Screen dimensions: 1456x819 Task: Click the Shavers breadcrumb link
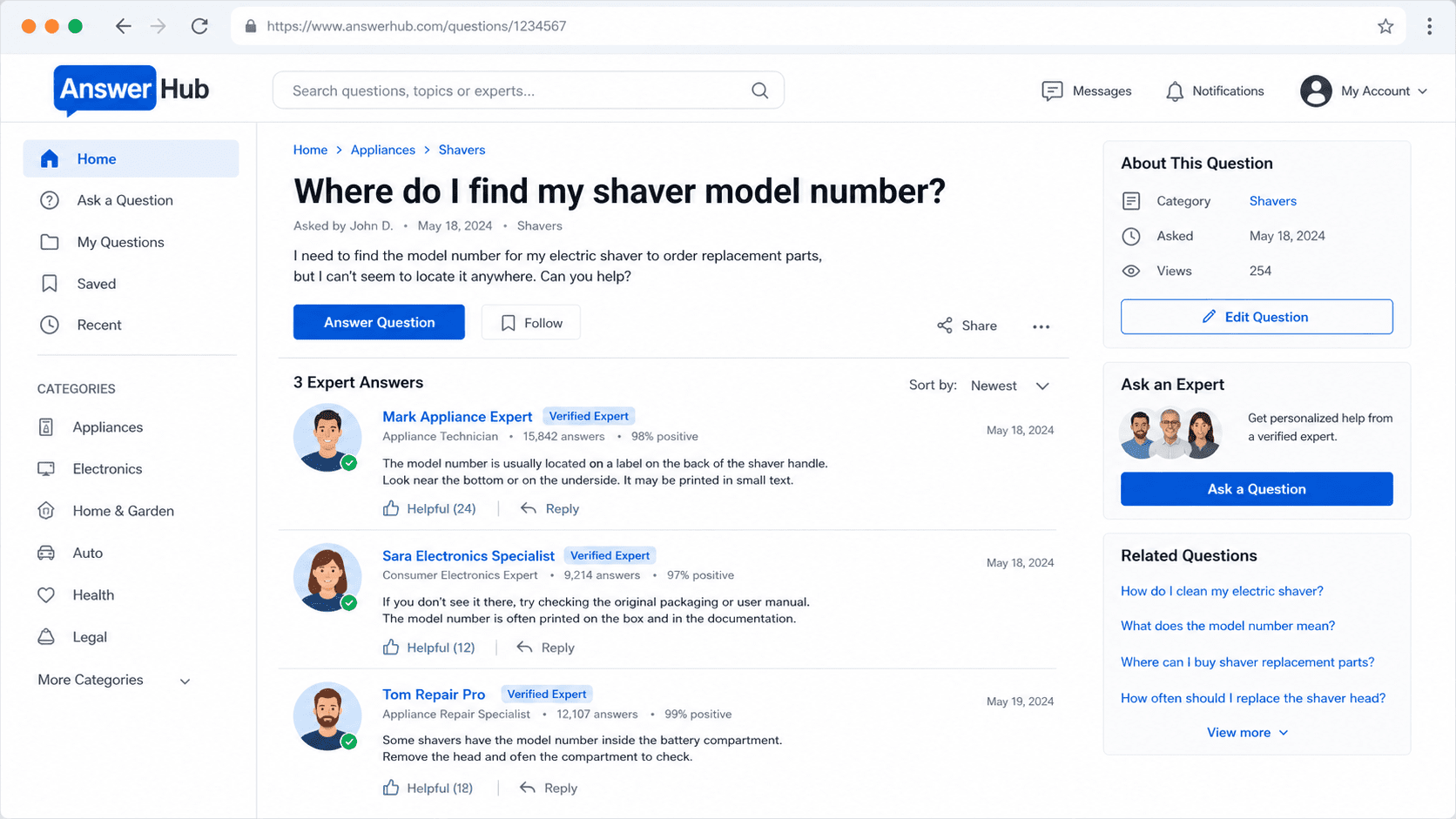(x=462, y=150)
